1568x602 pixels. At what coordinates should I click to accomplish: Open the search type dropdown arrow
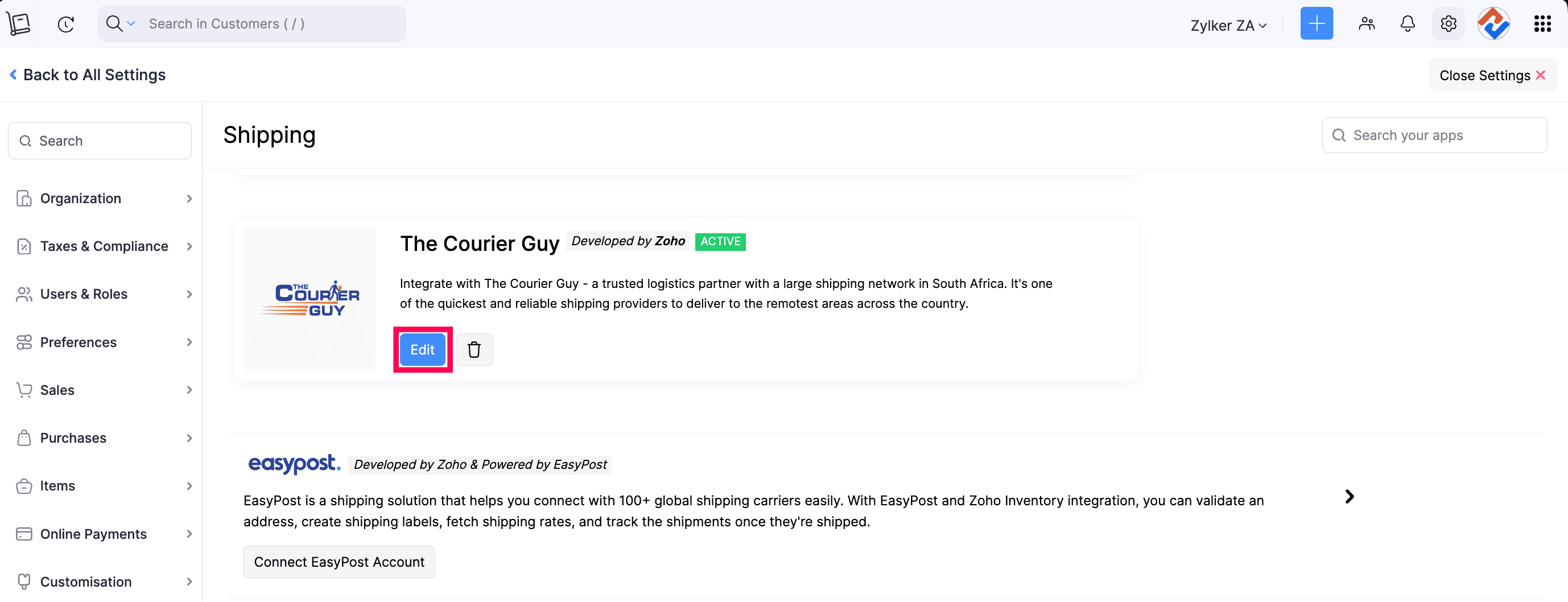point(130,24)
